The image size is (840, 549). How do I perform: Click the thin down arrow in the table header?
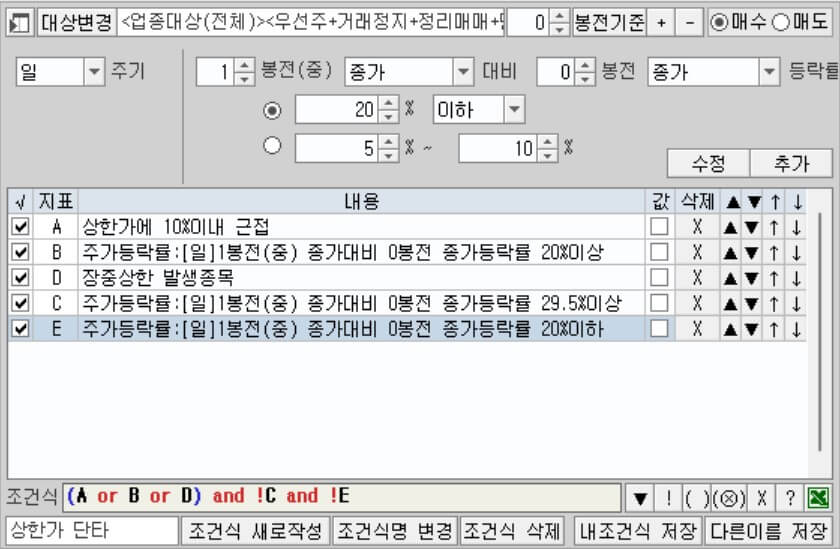tap(798, 202)
